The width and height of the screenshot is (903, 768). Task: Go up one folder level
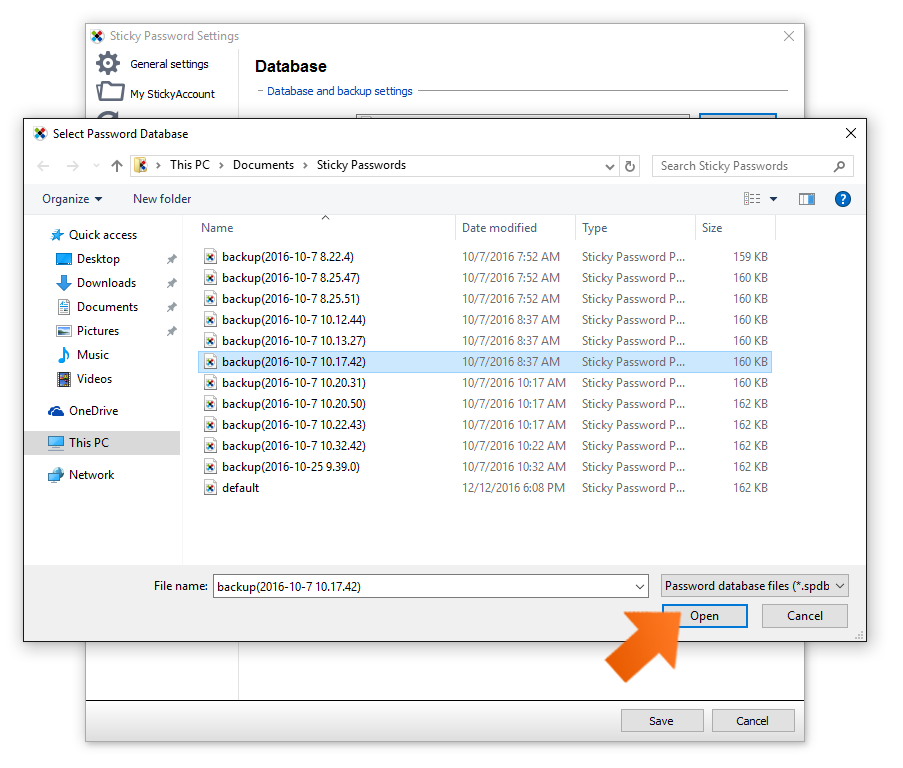pos(117,166)
